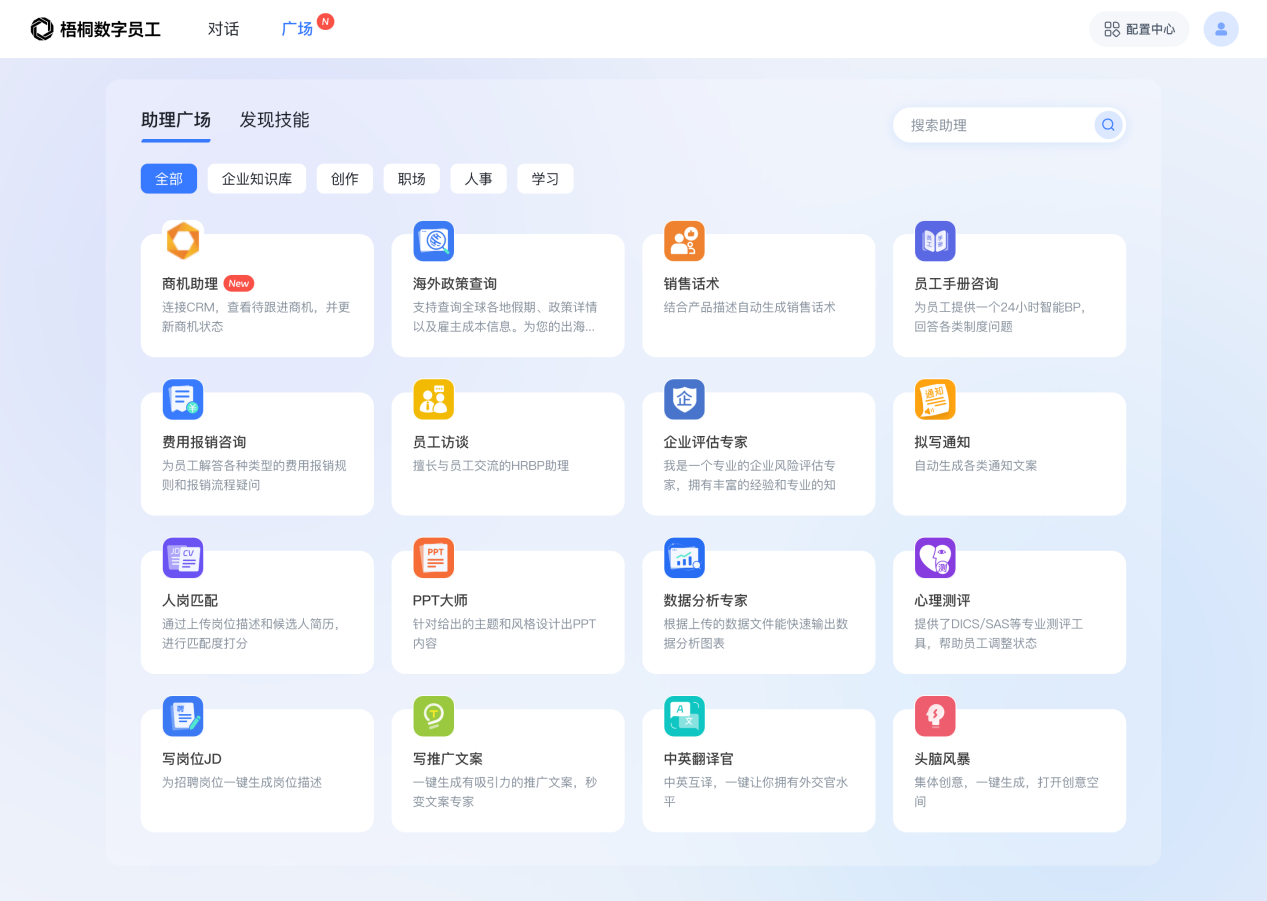
Task: Filter by 学习 category
Action: [x=546, y=179]
